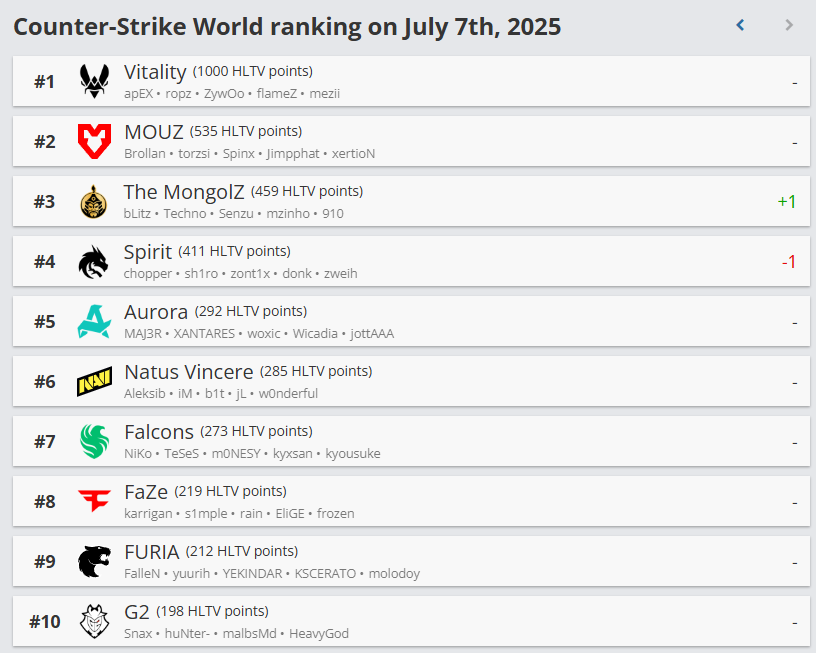Open The MongolZ team name link
The height and width of the screenshot is (653, 816).
[x=184, y=192]
